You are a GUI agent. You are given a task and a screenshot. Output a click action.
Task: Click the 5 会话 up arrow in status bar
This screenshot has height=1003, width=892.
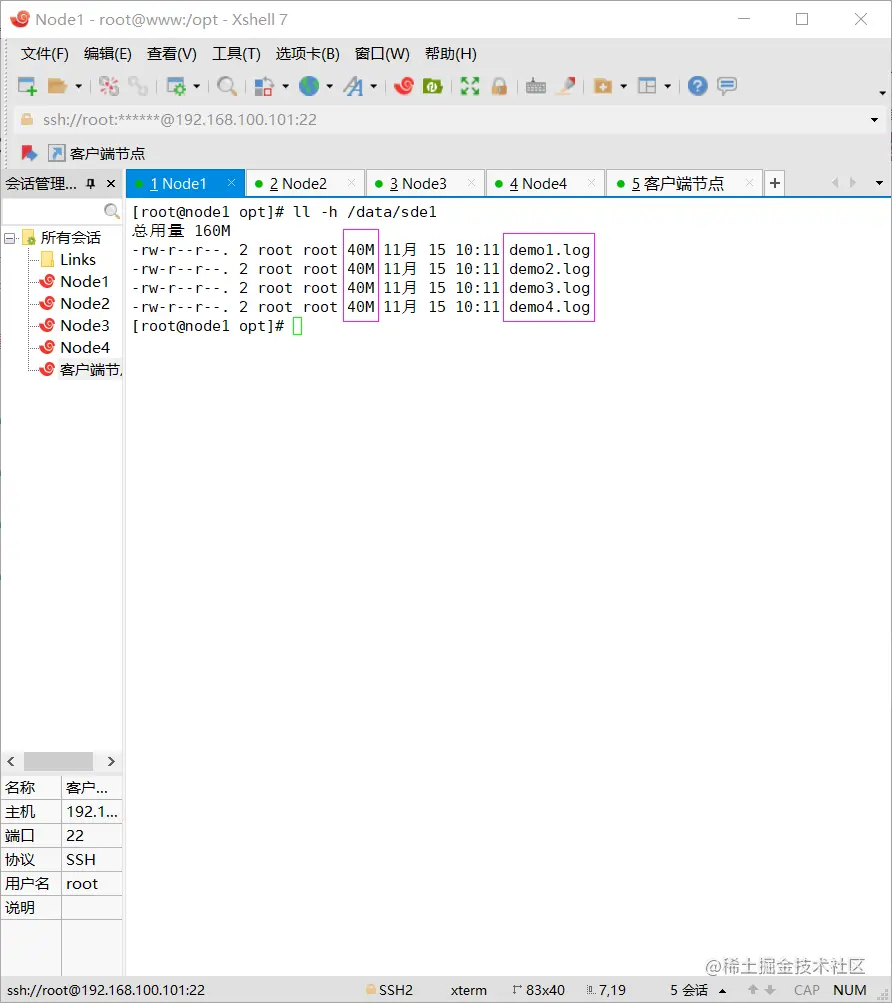[722, 990]
